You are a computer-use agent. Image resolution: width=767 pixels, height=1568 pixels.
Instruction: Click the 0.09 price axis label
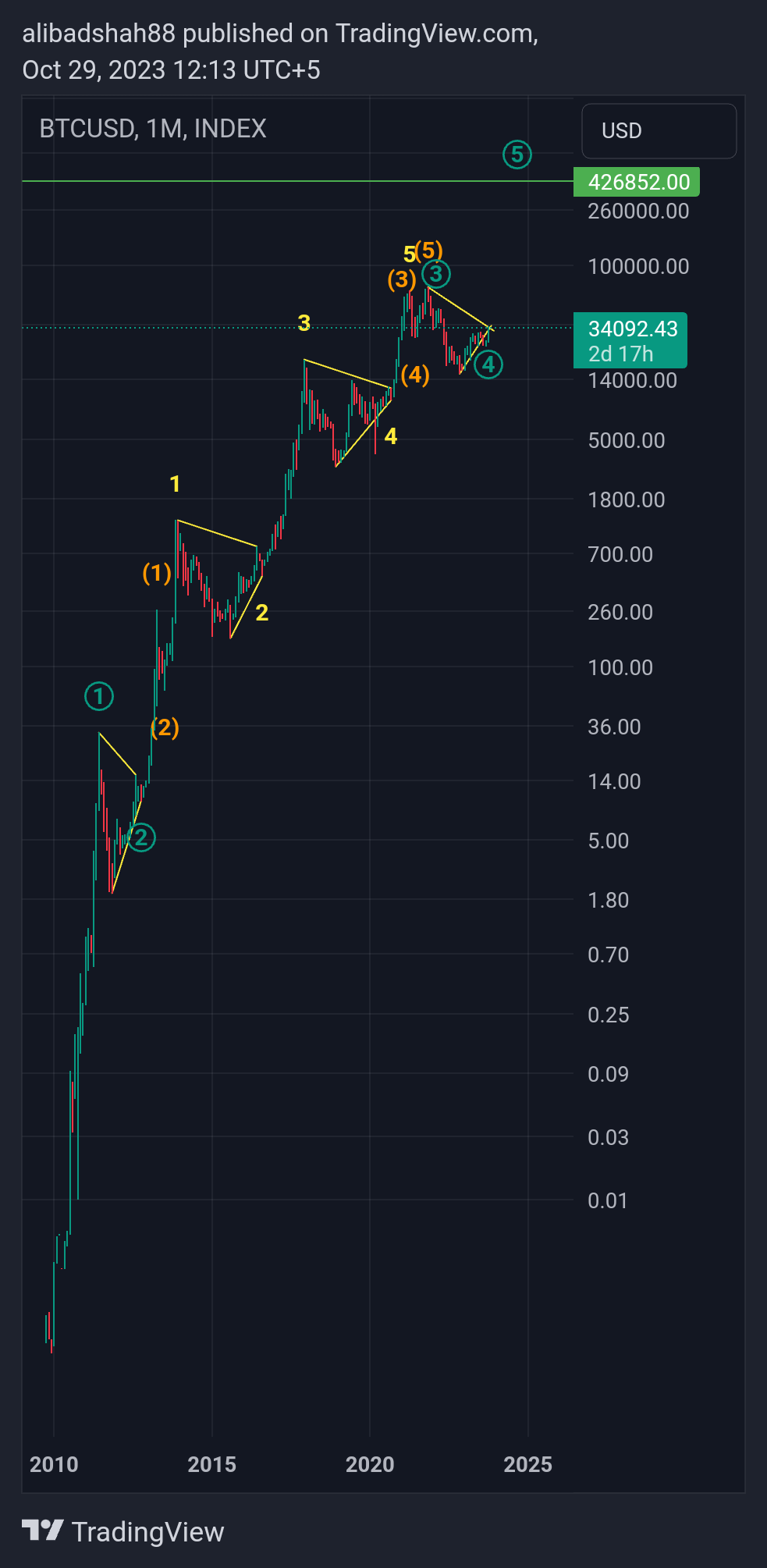point(608,1074)
